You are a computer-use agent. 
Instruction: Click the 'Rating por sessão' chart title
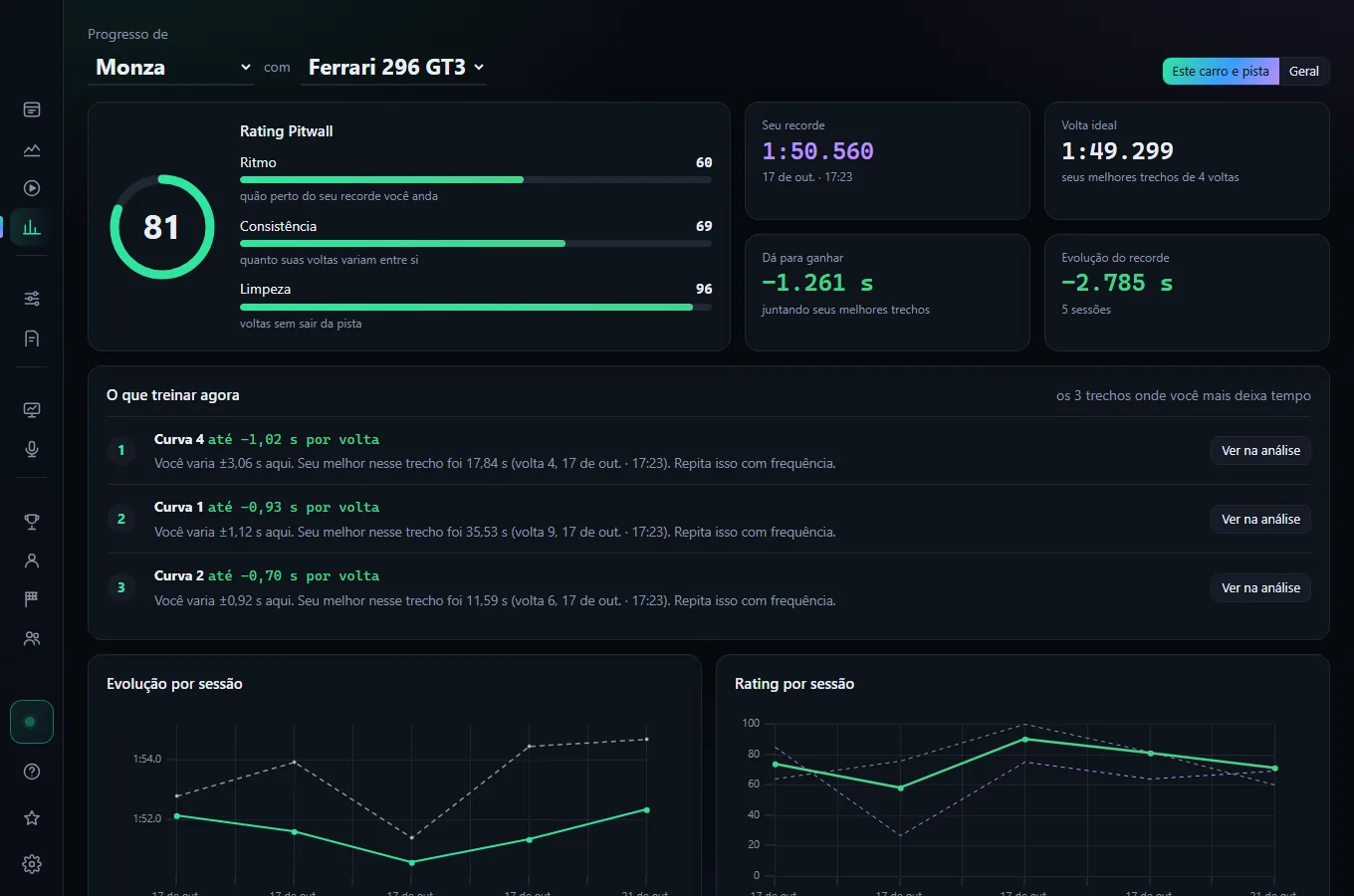click(x=794, y=684)
